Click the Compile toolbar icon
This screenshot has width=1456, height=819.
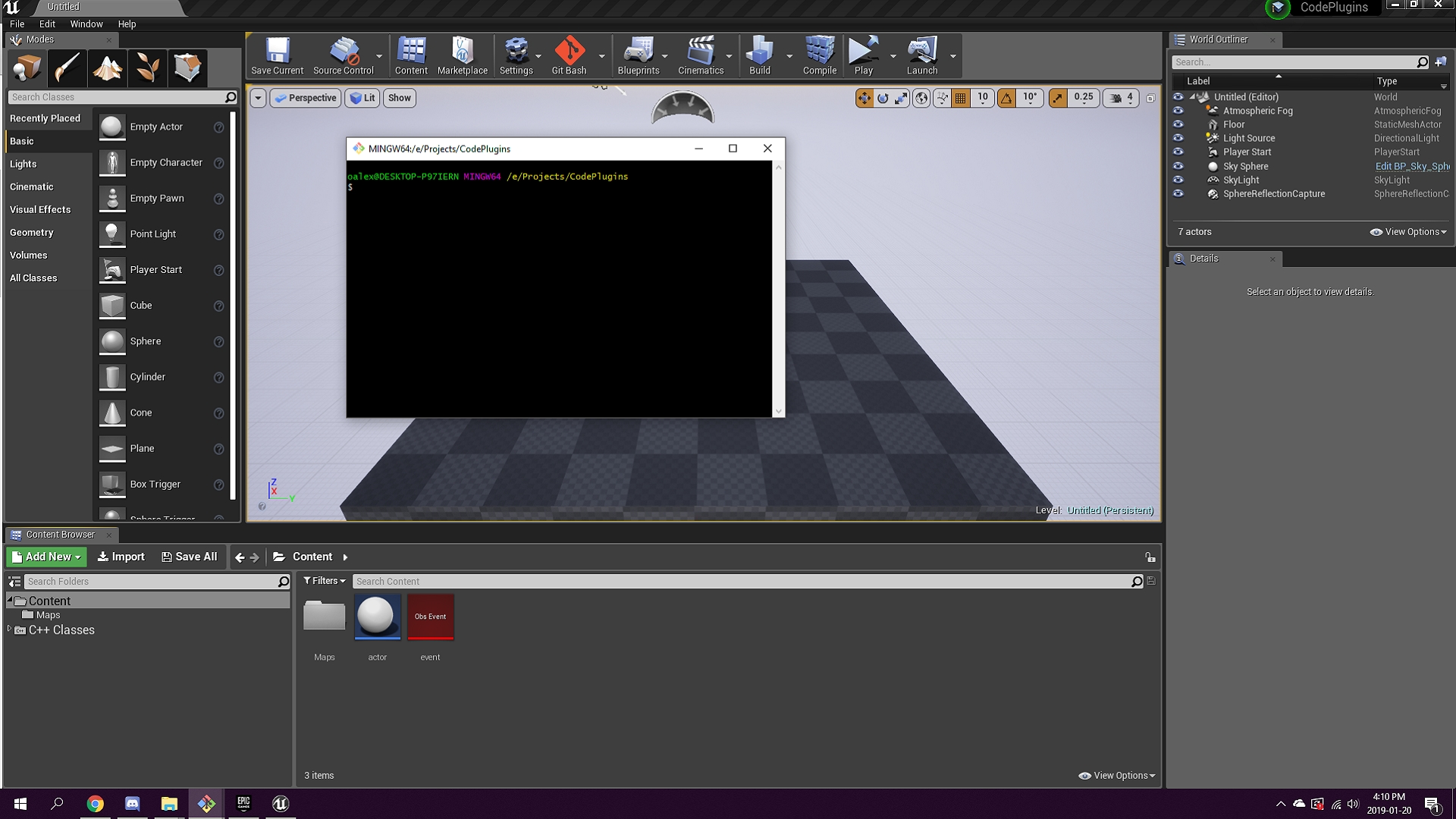pyautogui.click(x=819, y=55)
